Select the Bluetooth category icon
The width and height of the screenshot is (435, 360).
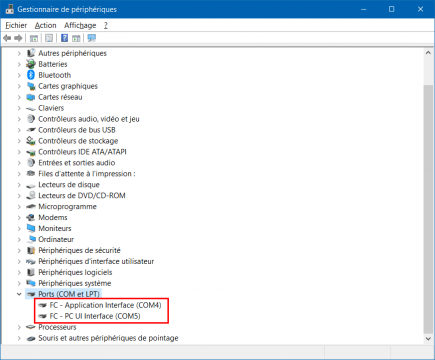[x=31, y=75]
